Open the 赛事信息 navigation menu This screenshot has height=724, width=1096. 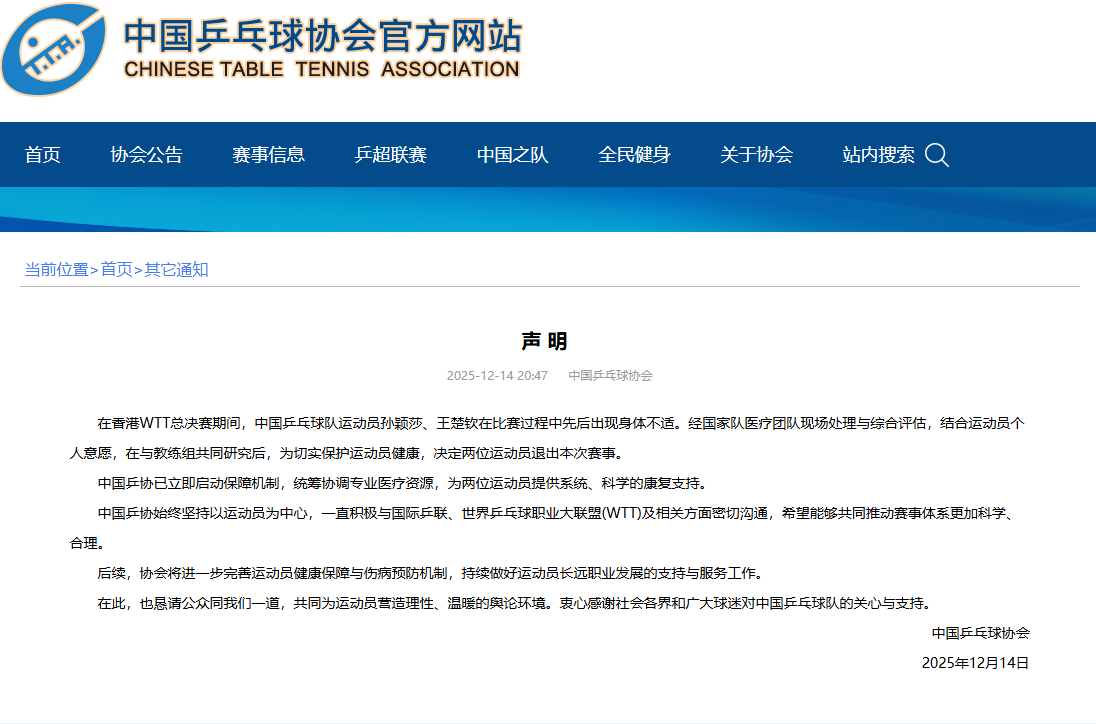click(269, 155)
